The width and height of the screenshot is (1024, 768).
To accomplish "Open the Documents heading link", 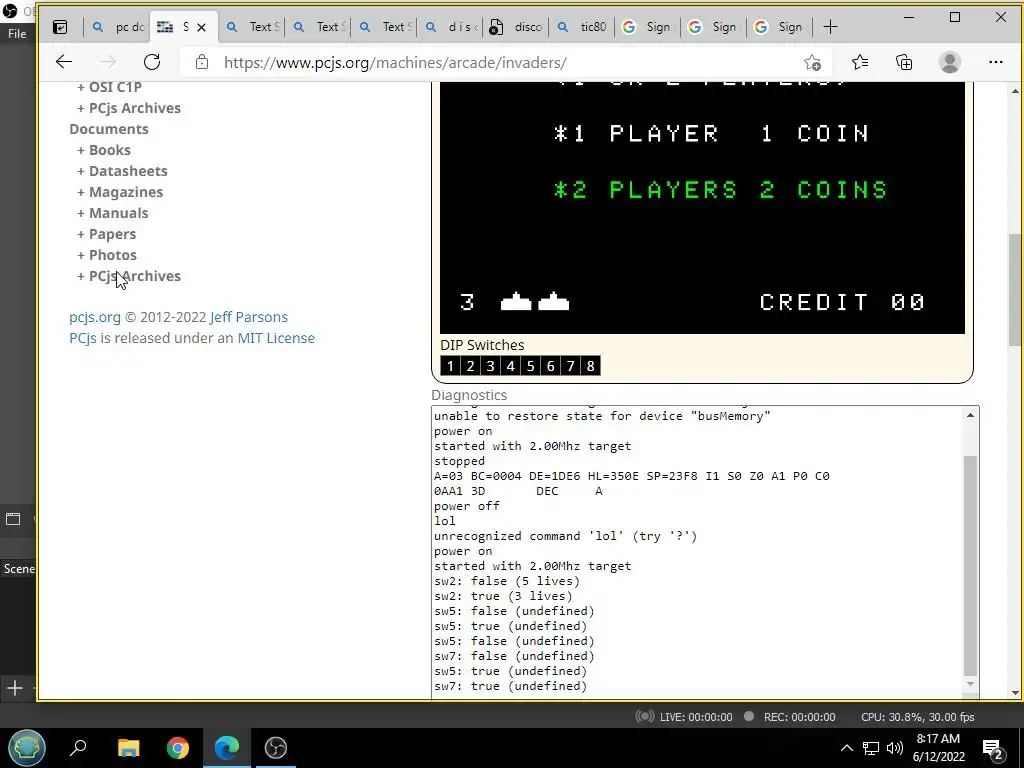I will (109, 129).
